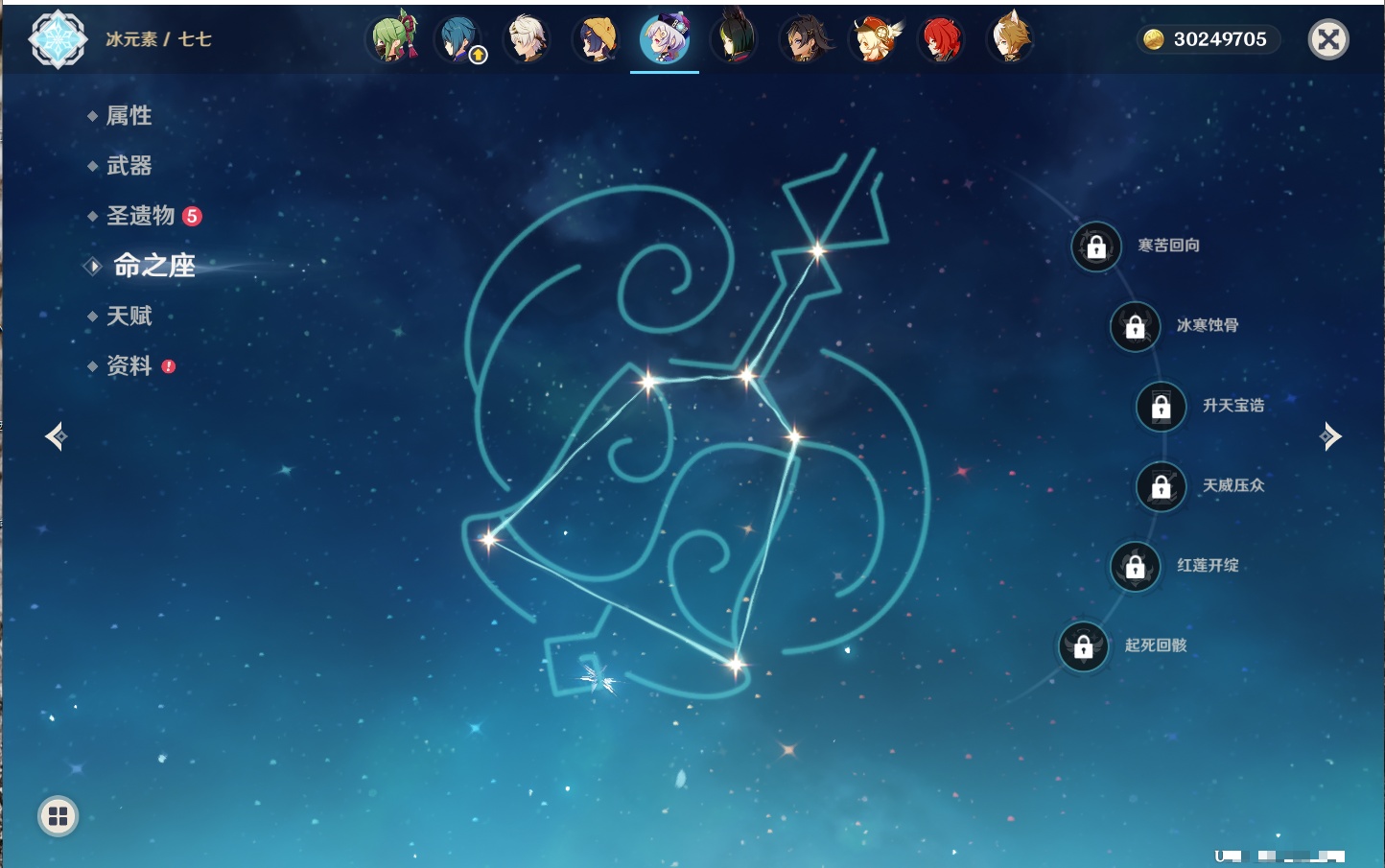Select the green-haired character avatar

(393, 38)
